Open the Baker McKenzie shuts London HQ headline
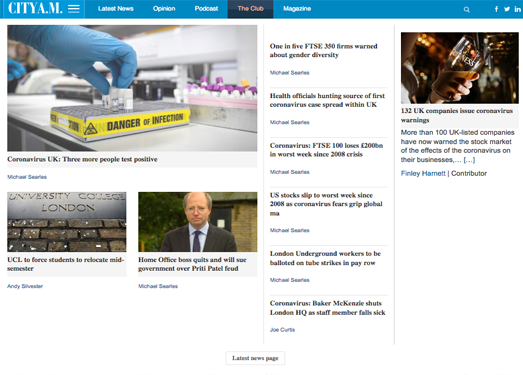 click(x=327, y=308)
